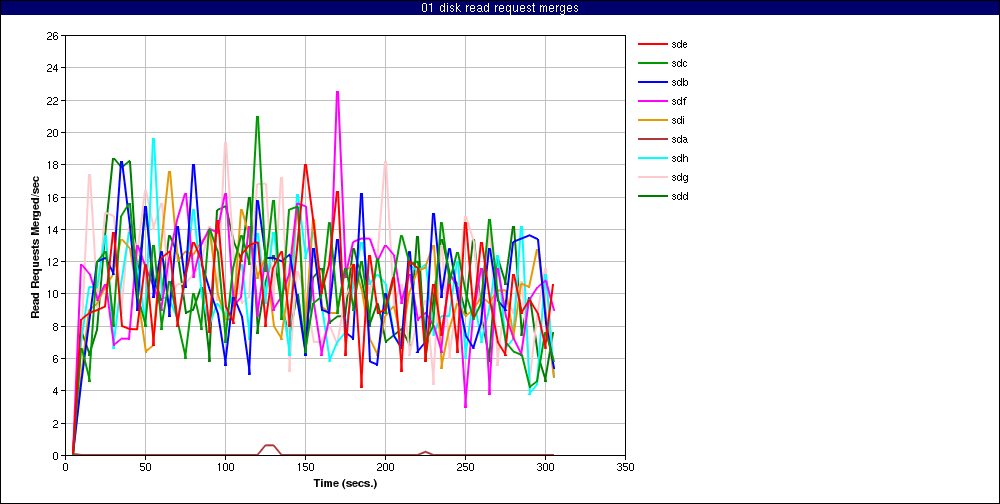
Task: Click x-axis tick label 350
Action: tap(625, 467)
